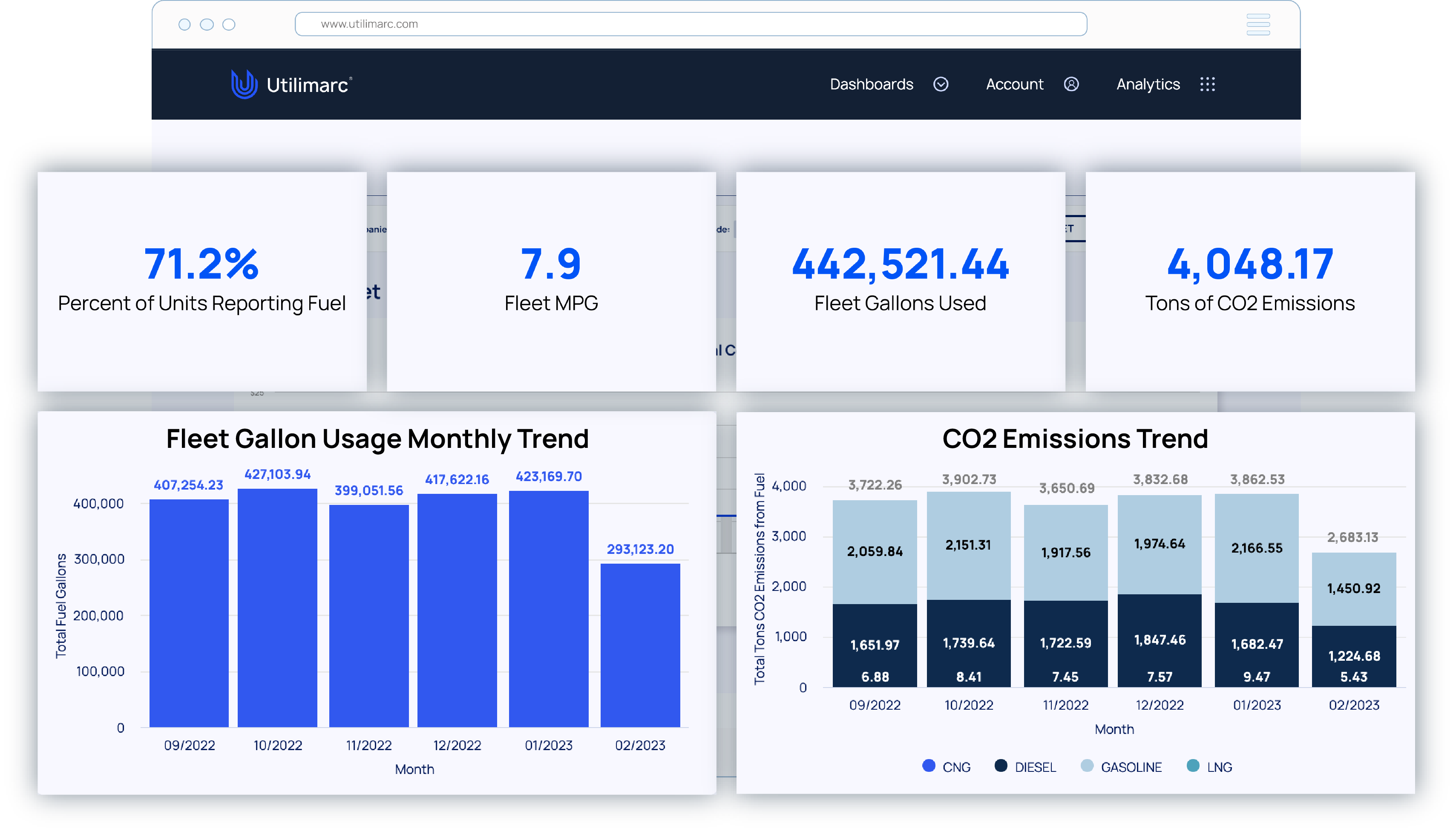This screenshot has width=1456, height=834.
Task: Open the Dashboards chevron dropdown
Action: tap(941, 84)
